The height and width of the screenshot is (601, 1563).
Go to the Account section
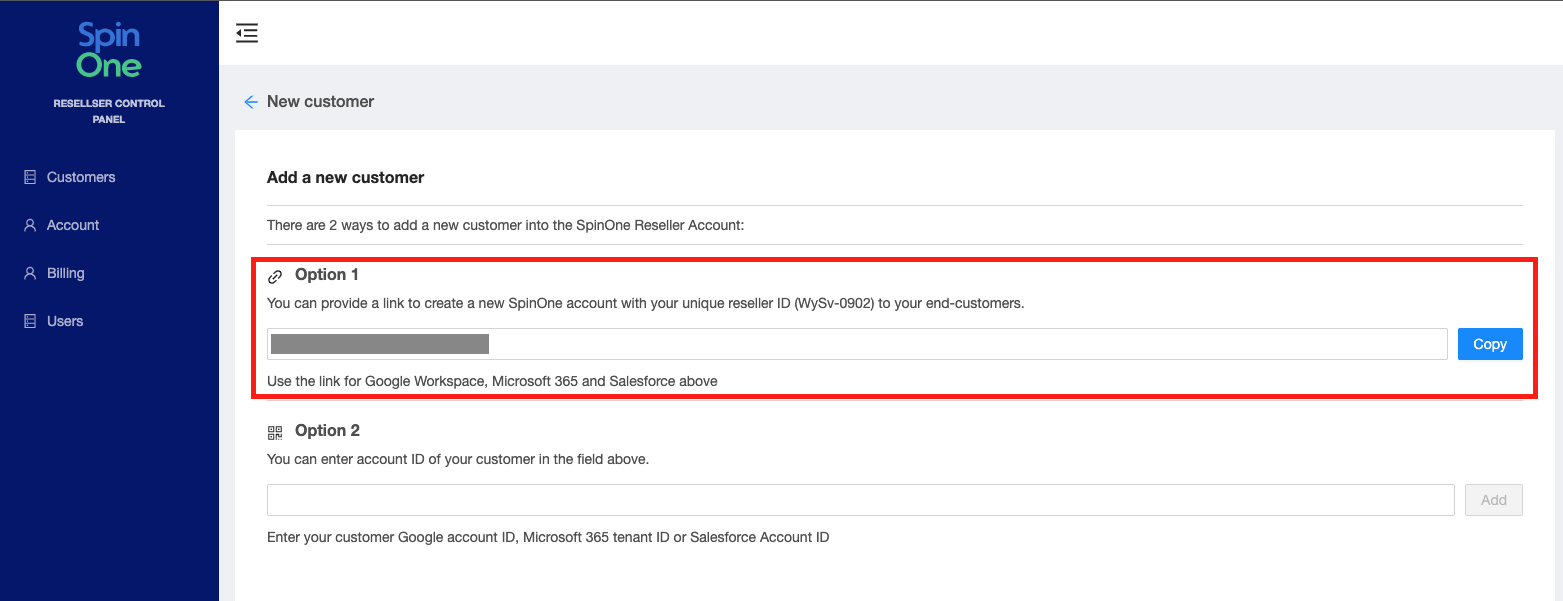tap(73, 225)
